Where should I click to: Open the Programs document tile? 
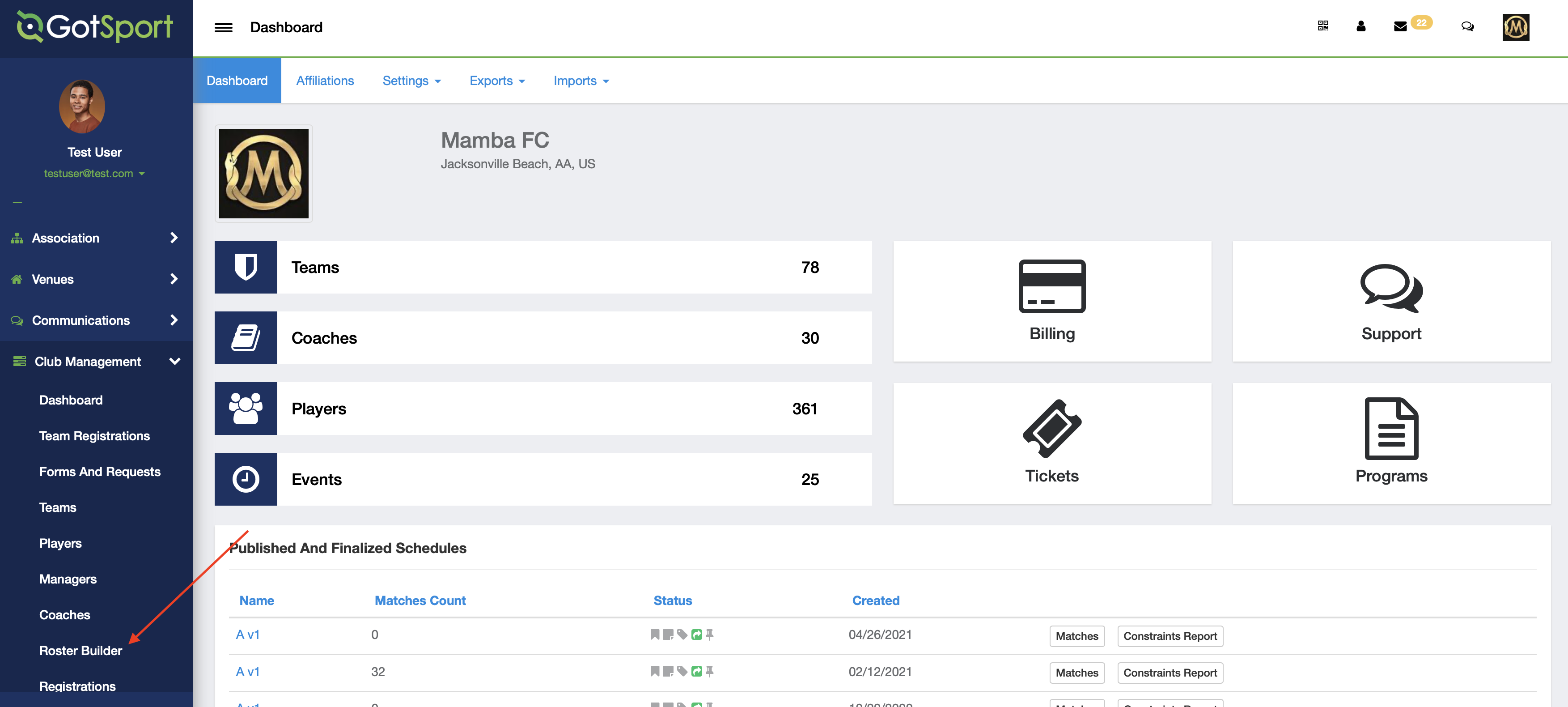point(1391,443)
